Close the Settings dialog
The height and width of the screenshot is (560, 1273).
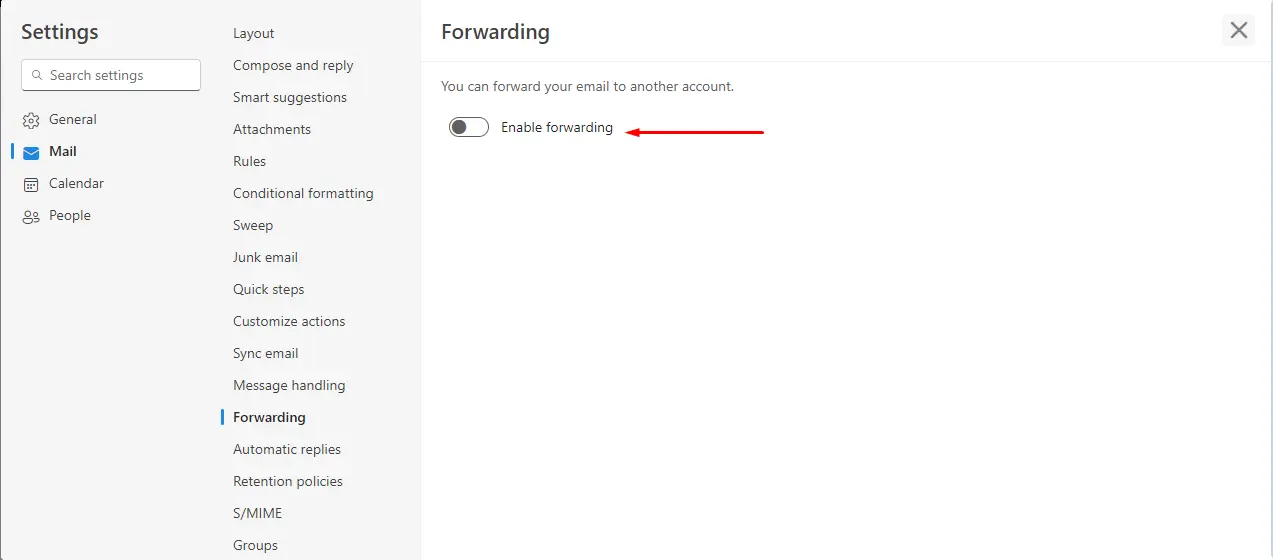pos(1238,30)
